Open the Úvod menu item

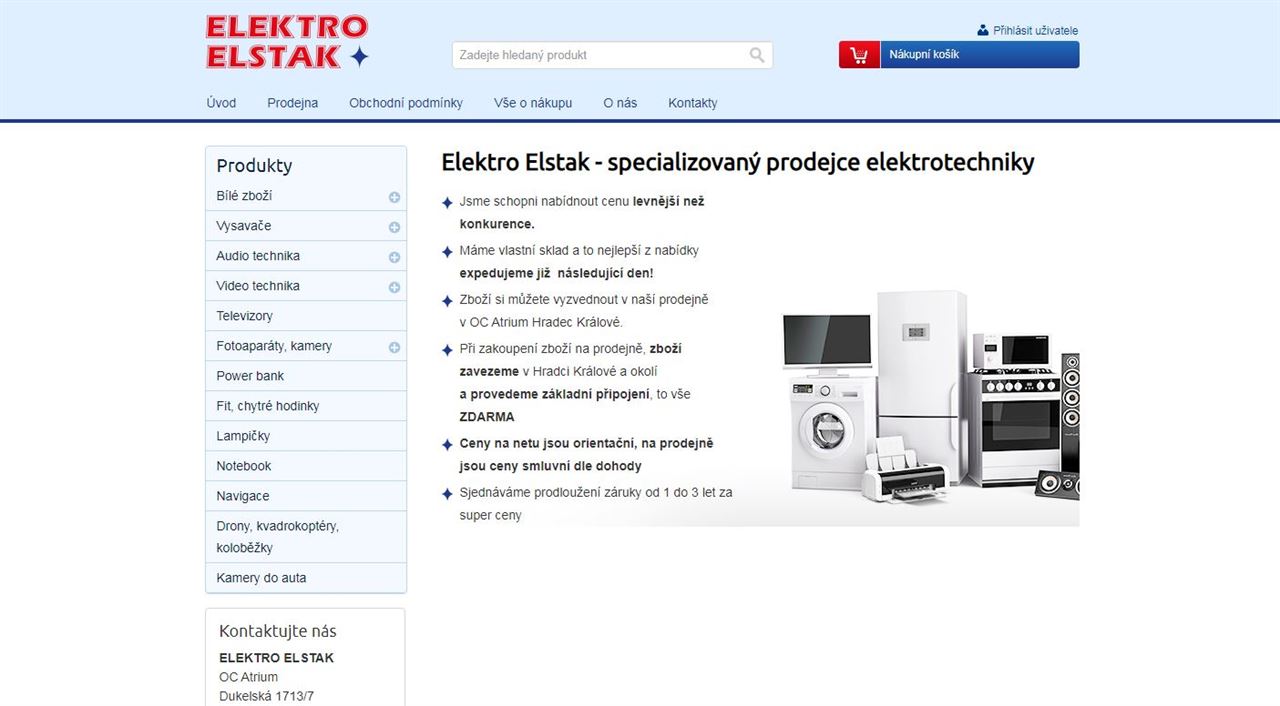pos(221,103)
